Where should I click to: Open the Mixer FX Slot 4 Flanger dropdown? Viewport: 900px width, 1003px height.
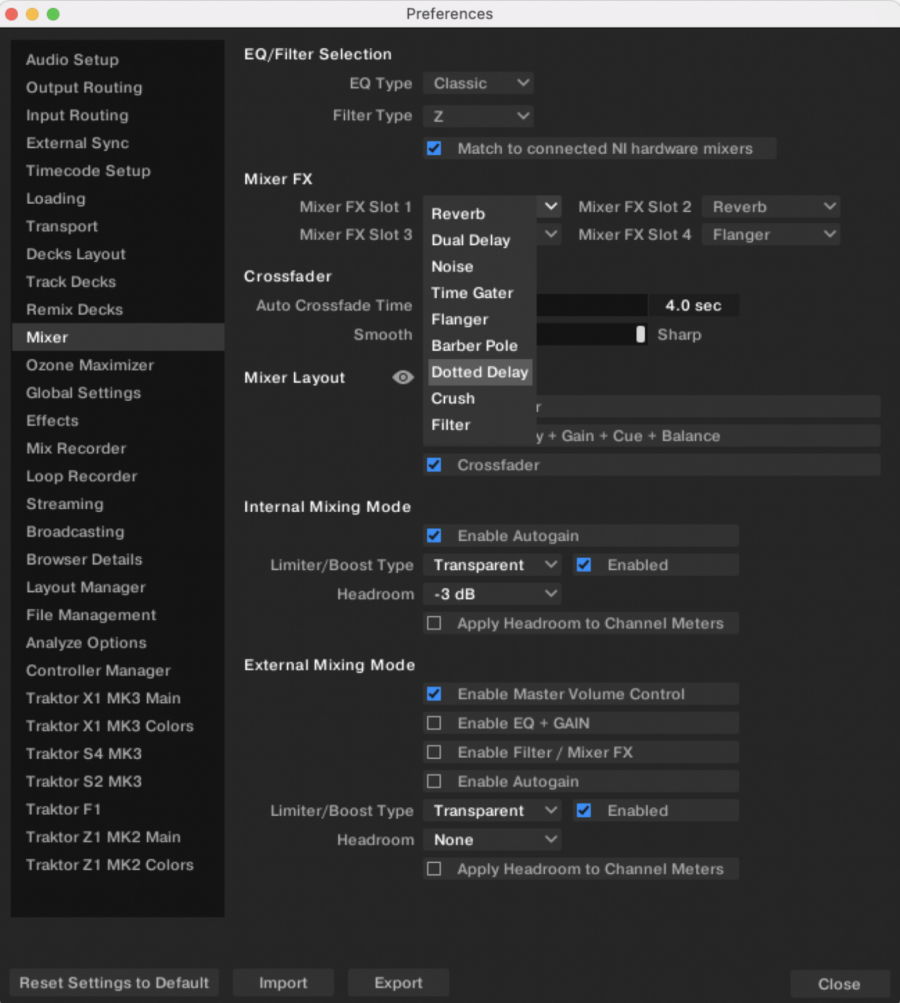pos(770,234)
